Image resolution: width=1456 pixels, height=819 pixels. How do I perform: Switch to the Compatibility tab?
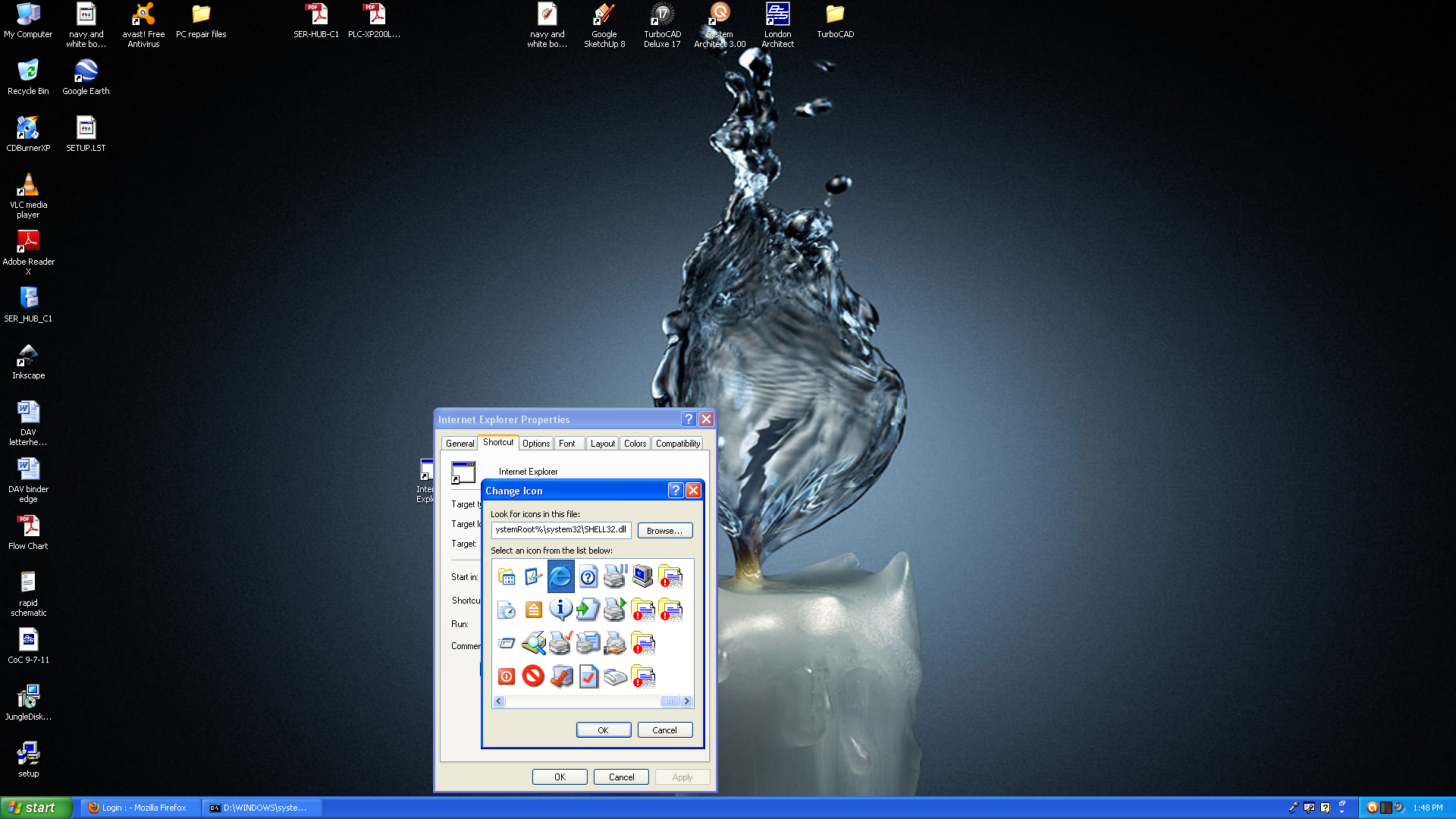(678, 444)
